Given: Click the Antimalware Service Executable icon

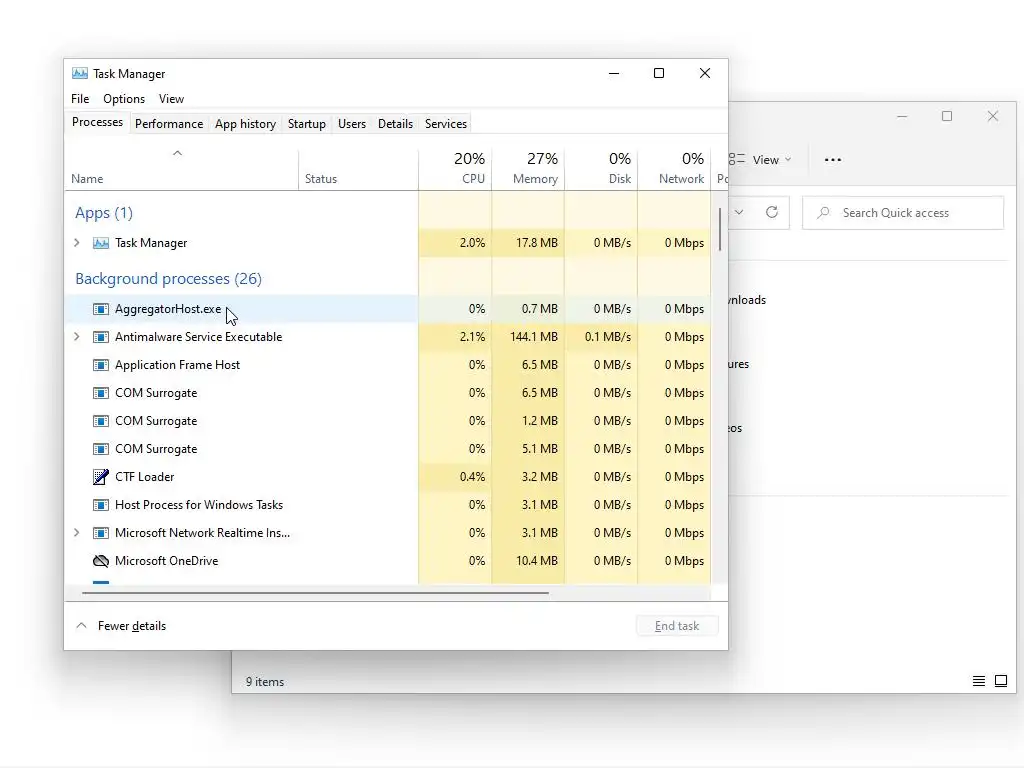Looking at the screenshot, I should 101,337.
